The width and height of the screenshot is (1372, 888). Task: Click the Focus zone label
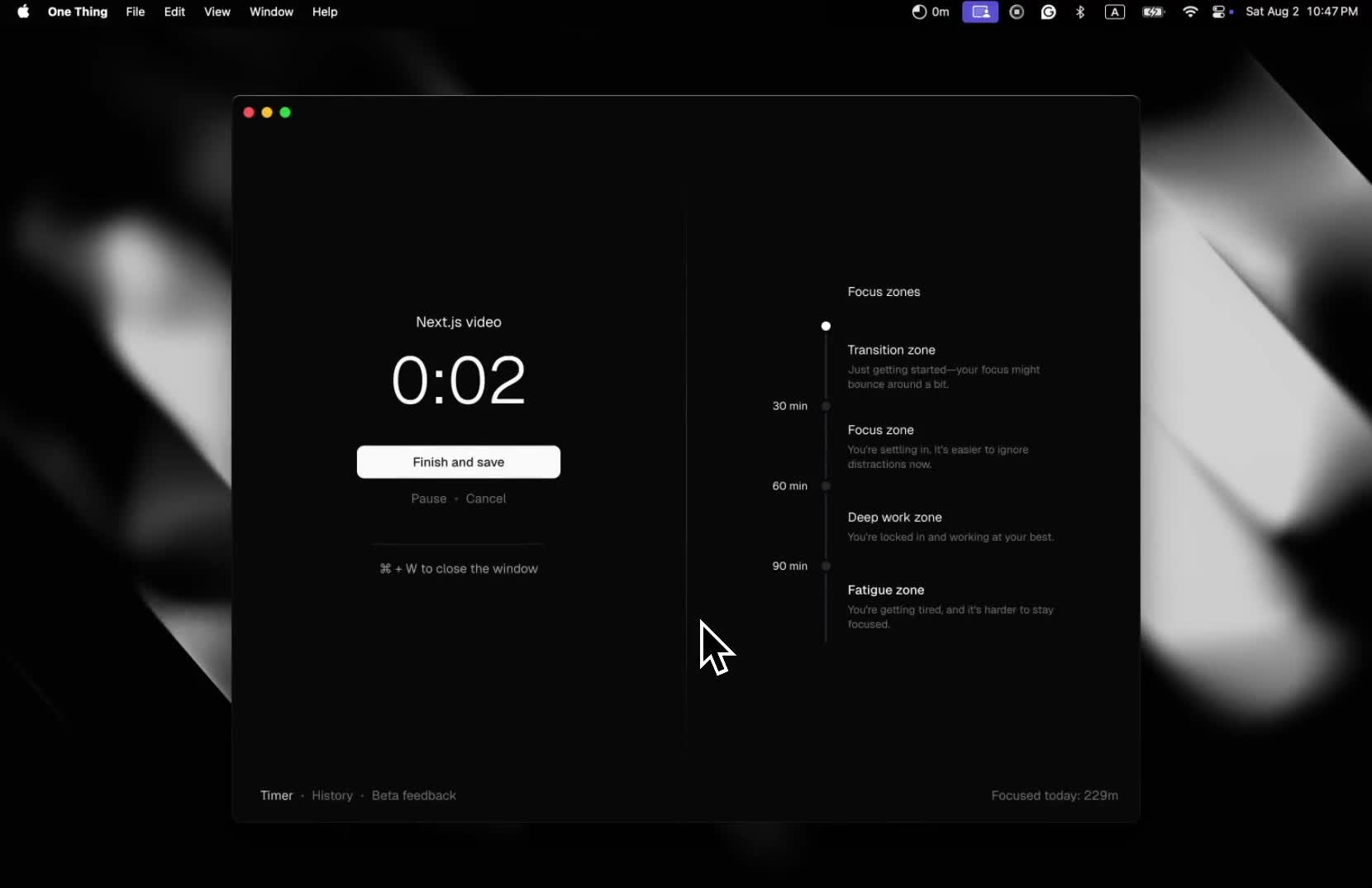(880, 430)
